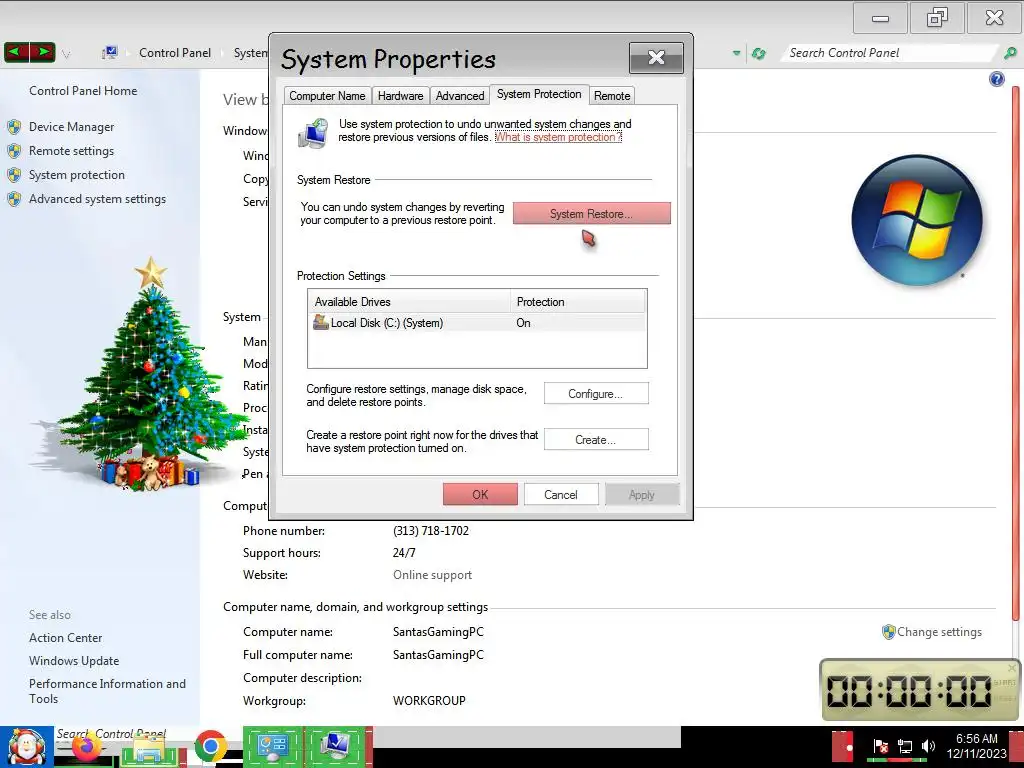The height and width of the screenshot is (768, 1024).
Task: Launch Google Chrome from the taskbar
Action: 210,746
